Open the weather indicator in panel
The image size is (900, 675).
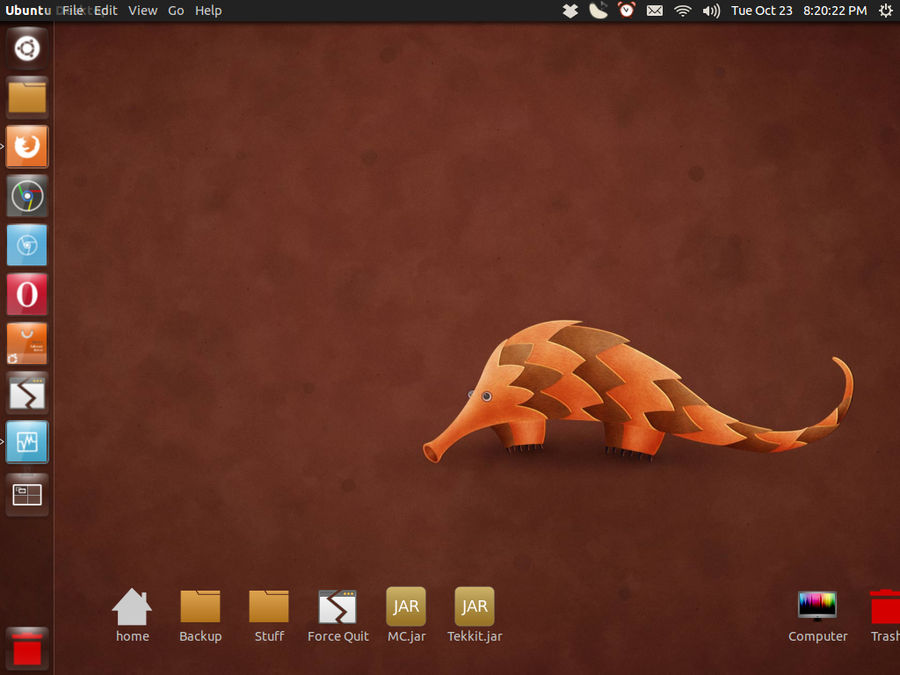598,11
